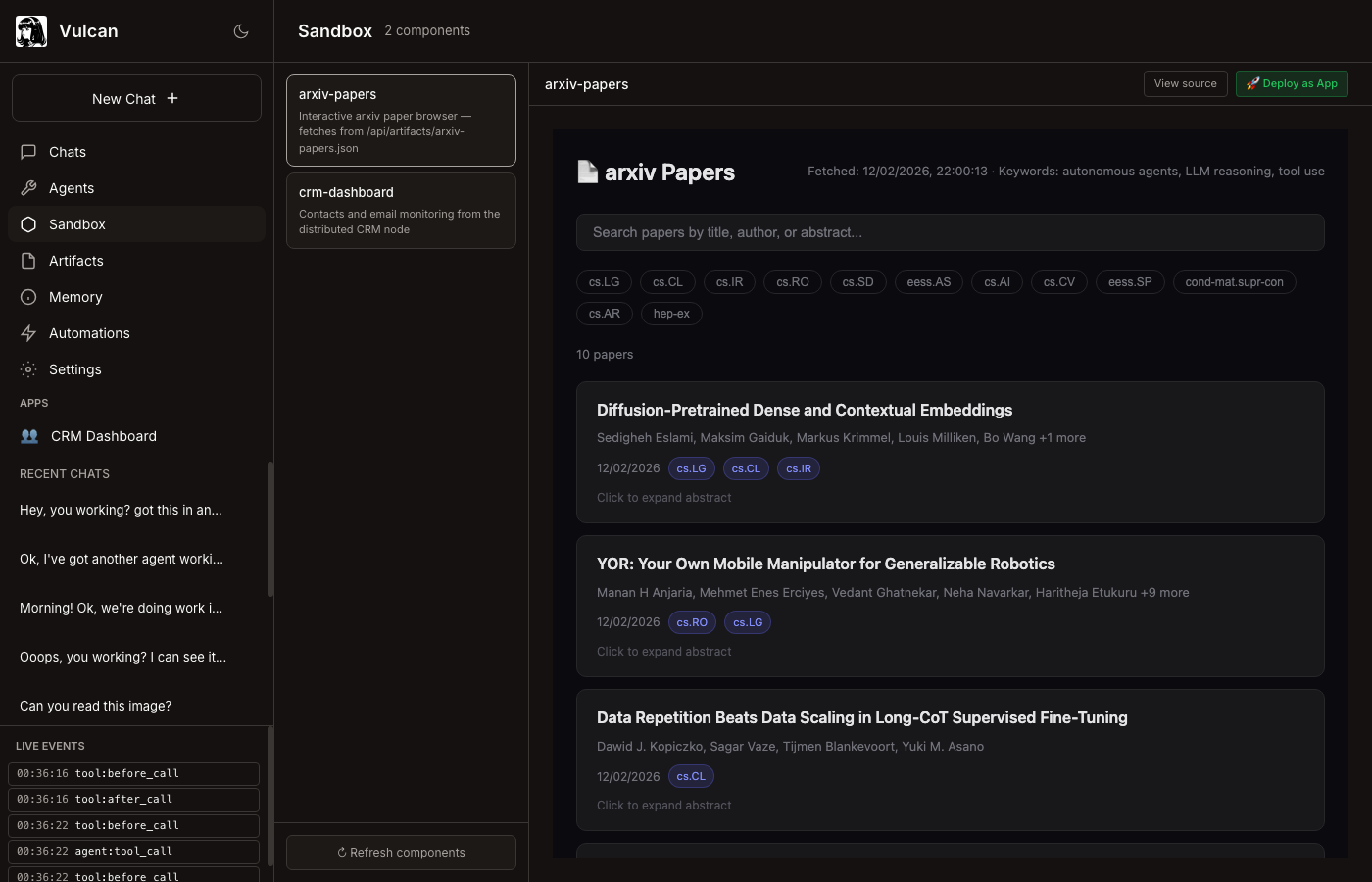Expand the YOR Mobile Manipulator paper abstract
This screenshot has height=882, width=1372.
[663, 652]
